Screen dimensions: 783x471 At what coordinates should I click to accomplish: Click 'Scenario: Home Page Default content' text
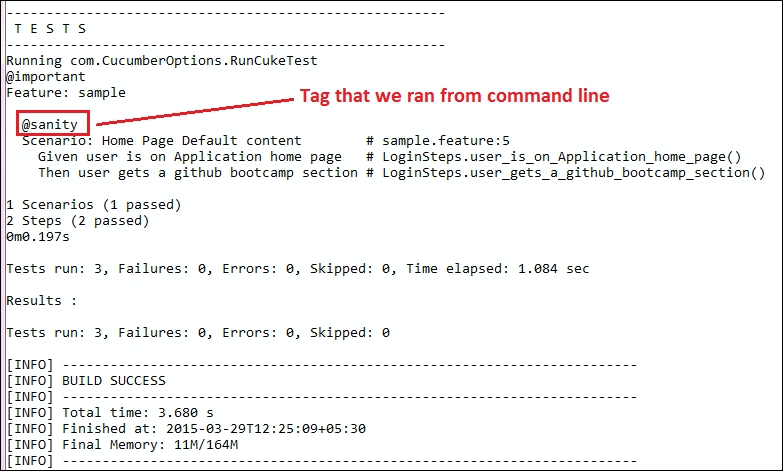click(162, 141)
